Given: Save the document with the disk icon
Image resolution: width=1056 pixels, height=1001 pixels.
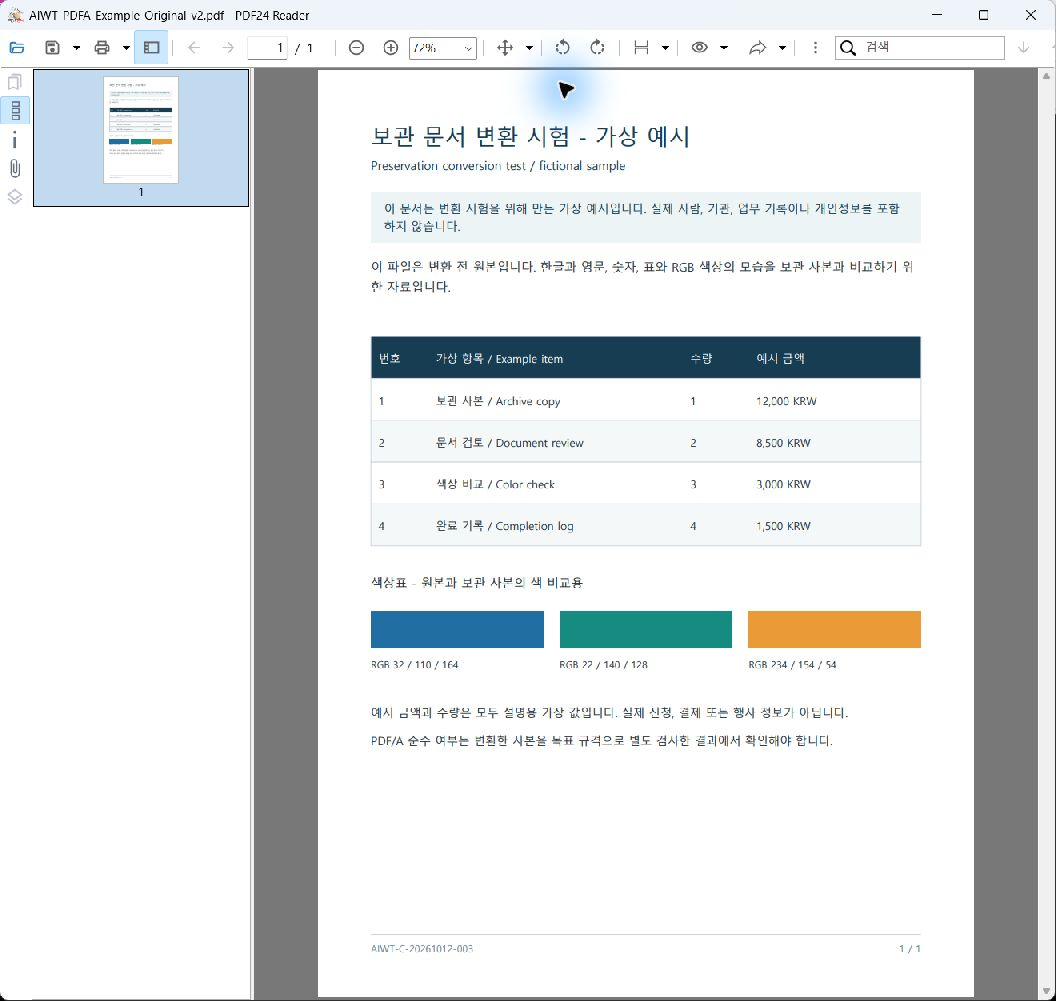Looking at the screenshot, I should (52, 48).
